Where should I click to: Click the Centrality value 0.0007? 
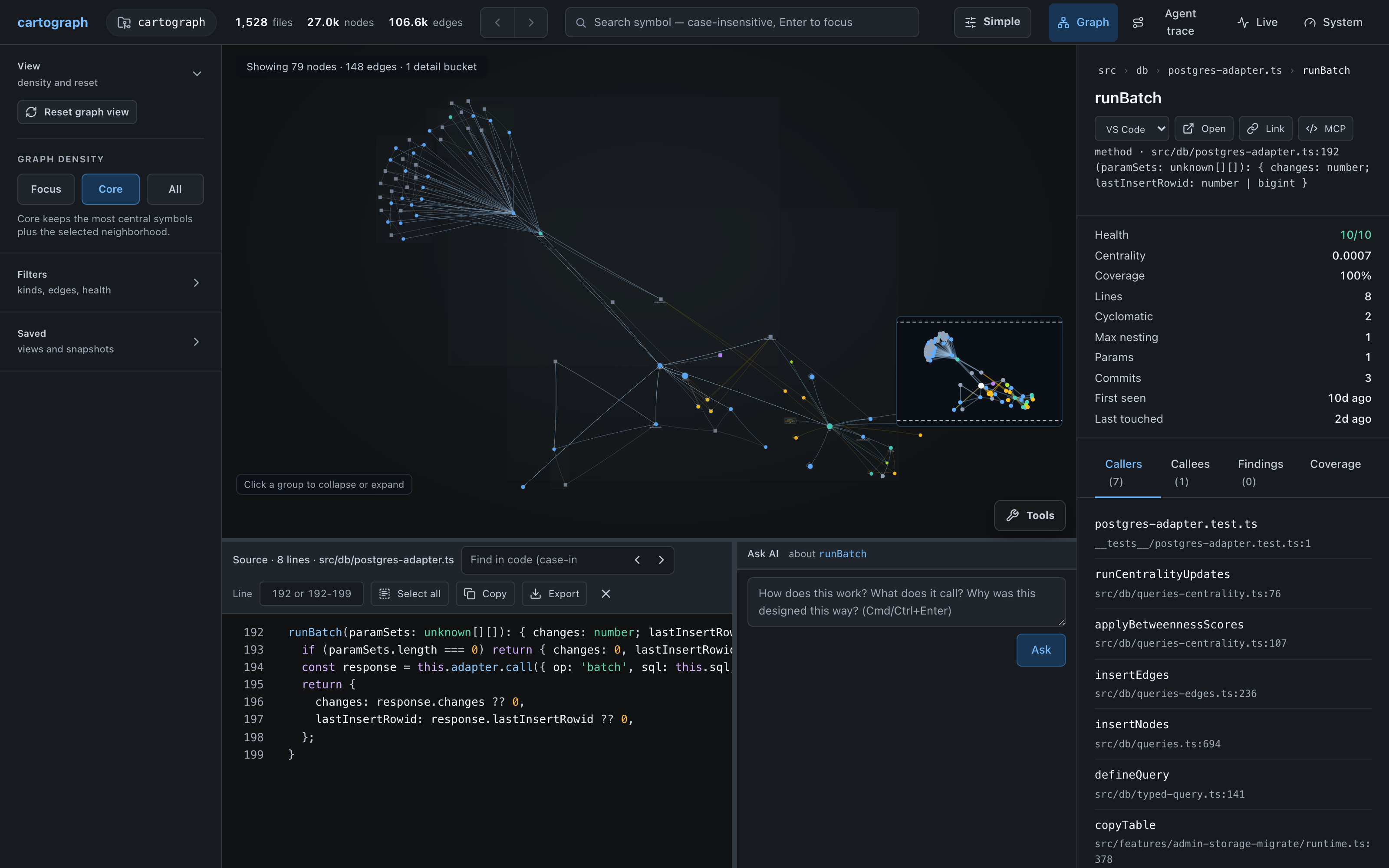coord(1351,256)
